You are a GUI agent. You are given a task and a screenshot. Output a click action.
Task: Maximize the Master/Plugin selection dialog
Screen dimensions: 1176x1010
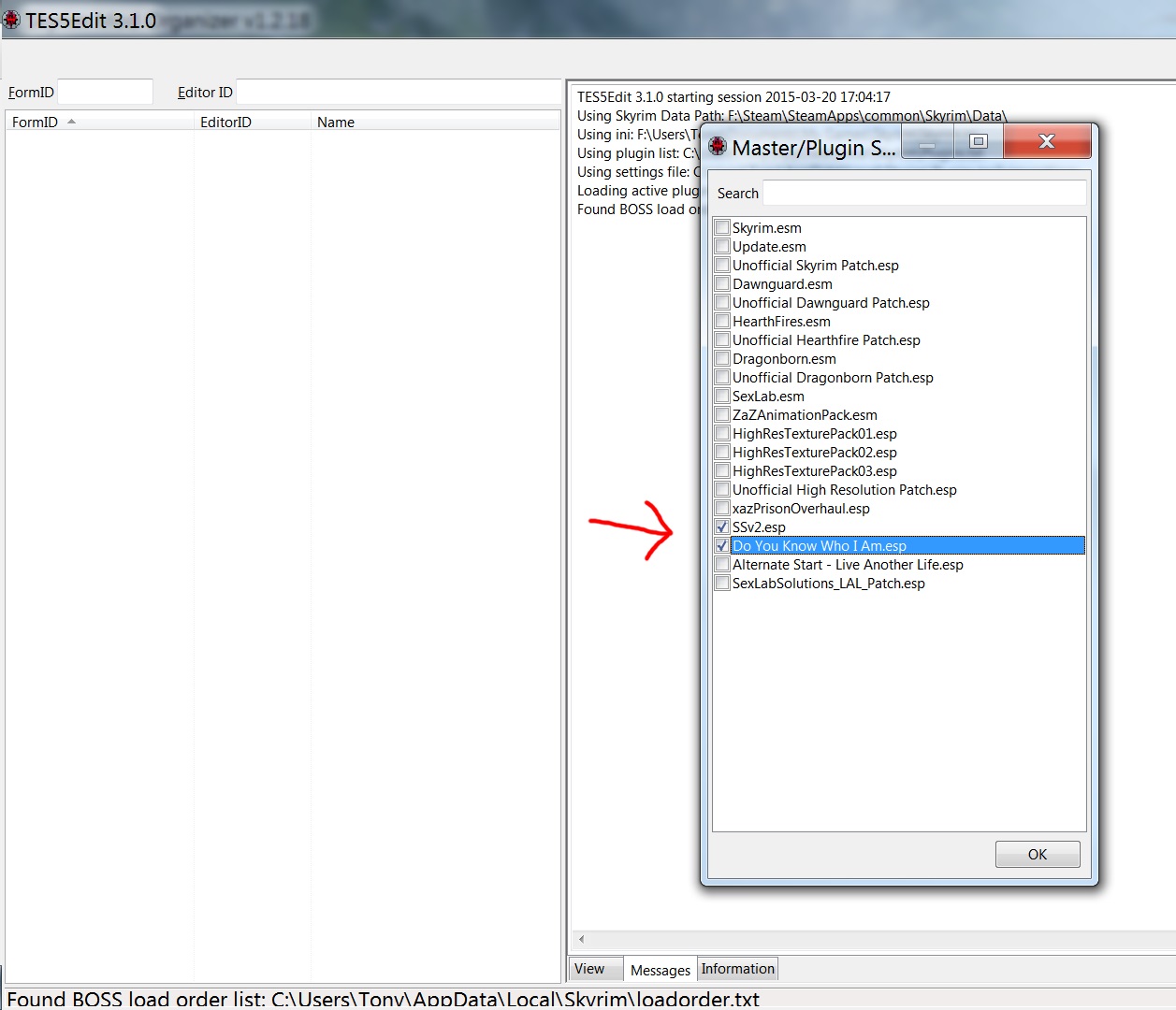point(978,142)
